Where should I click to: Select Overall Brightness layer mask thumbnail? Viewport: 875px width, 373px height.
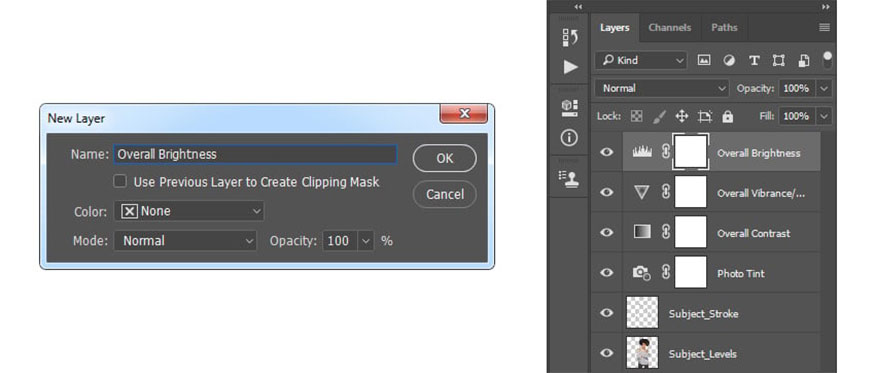point(691,151)
